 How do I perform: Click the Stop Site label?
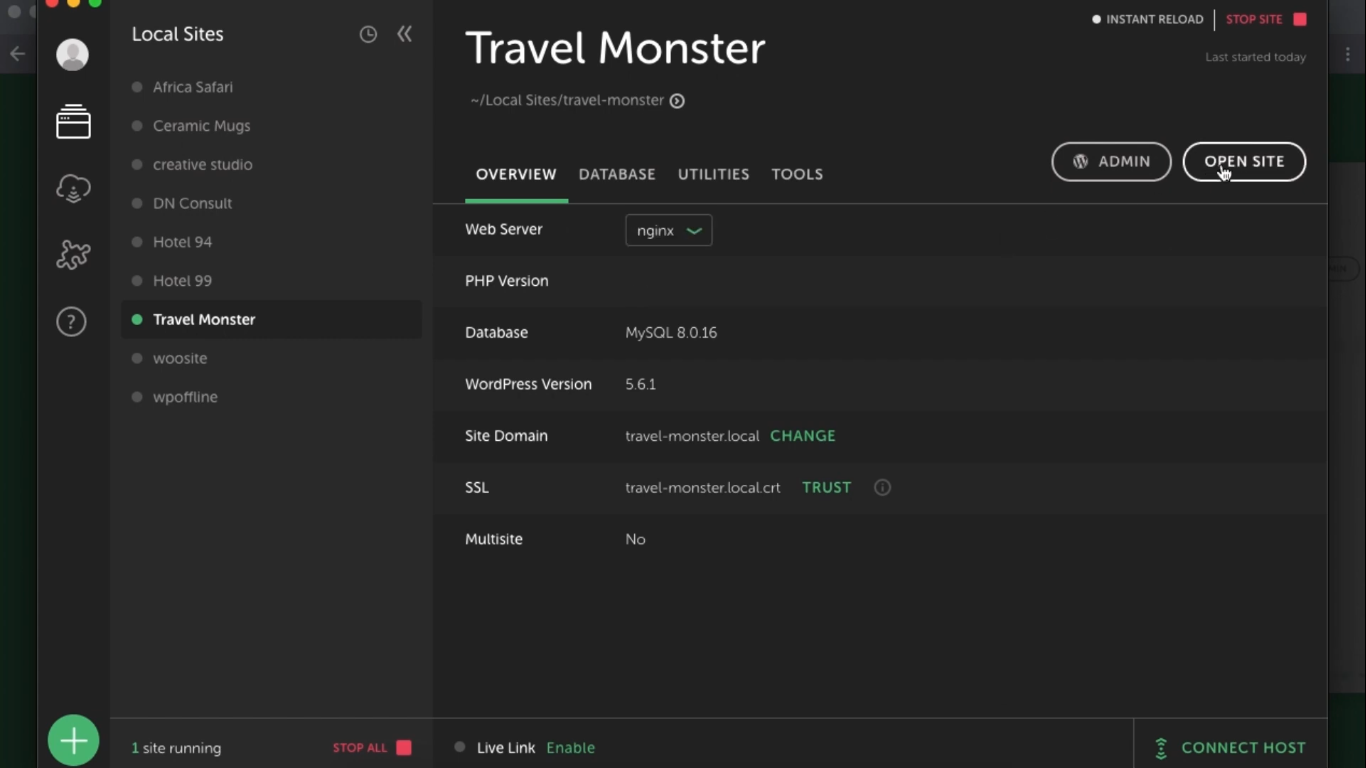tap(1254, 19)
